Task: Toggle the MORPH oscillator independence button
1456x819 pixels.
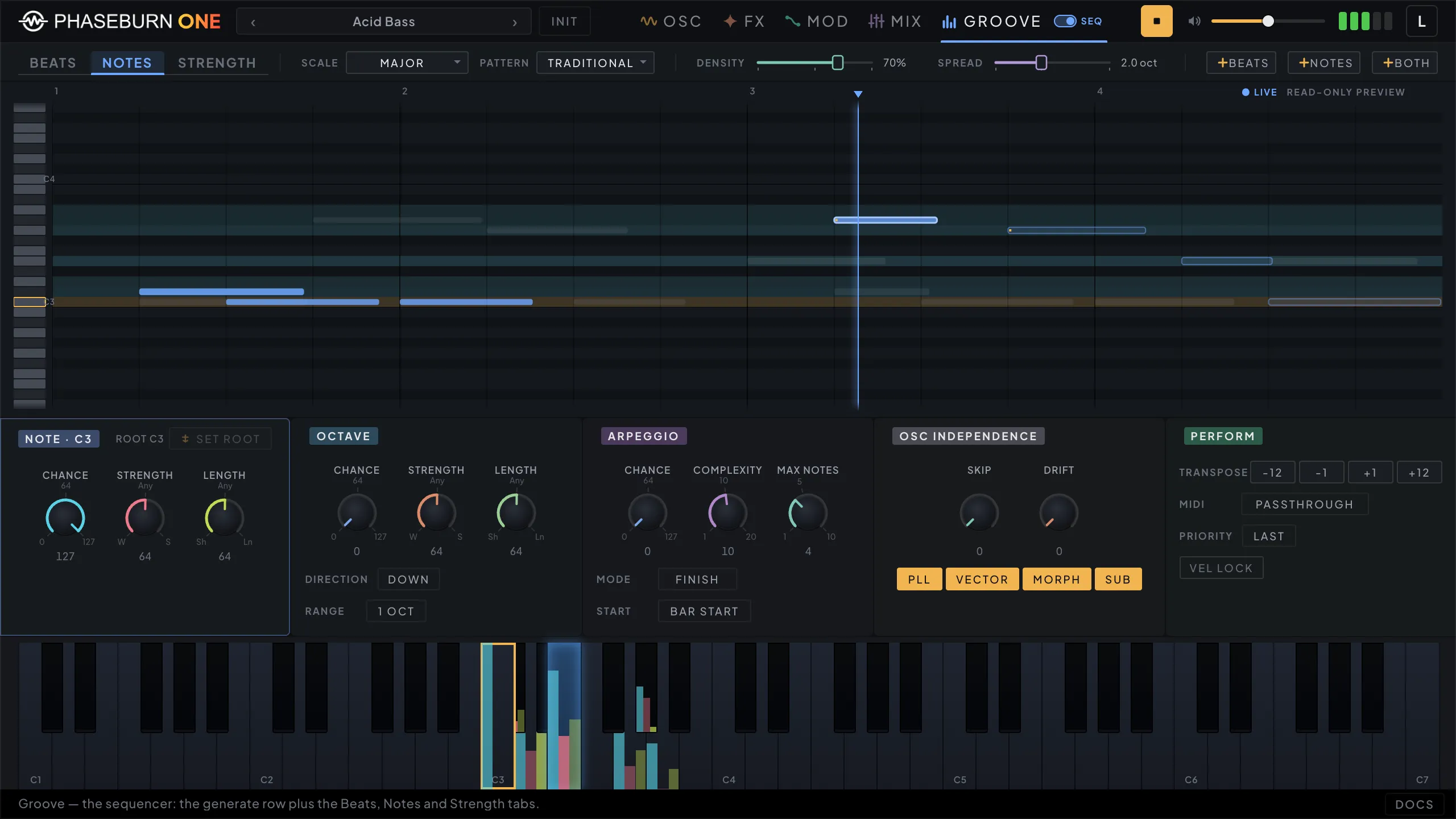Action: point(1057,579)
